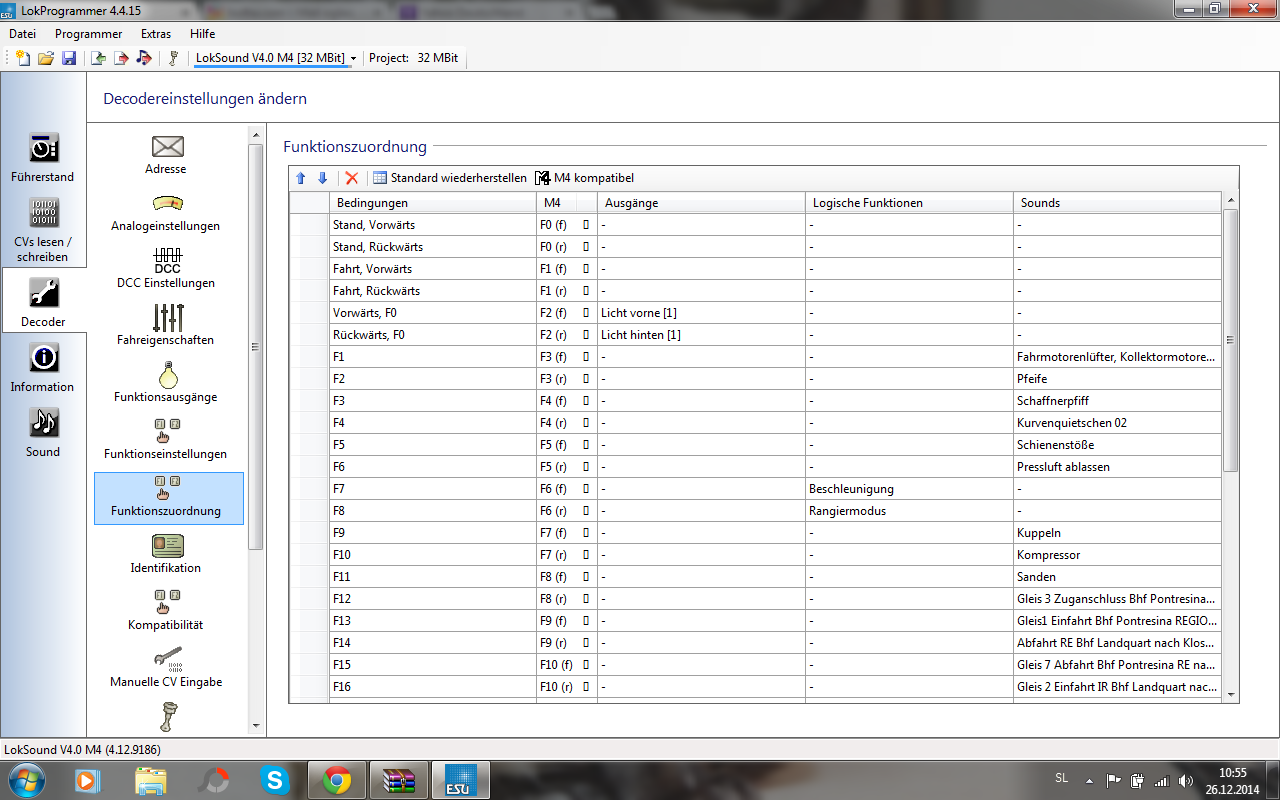
Task: Open Fahreigenschaften settings
Action: click(x=168, y=325)
